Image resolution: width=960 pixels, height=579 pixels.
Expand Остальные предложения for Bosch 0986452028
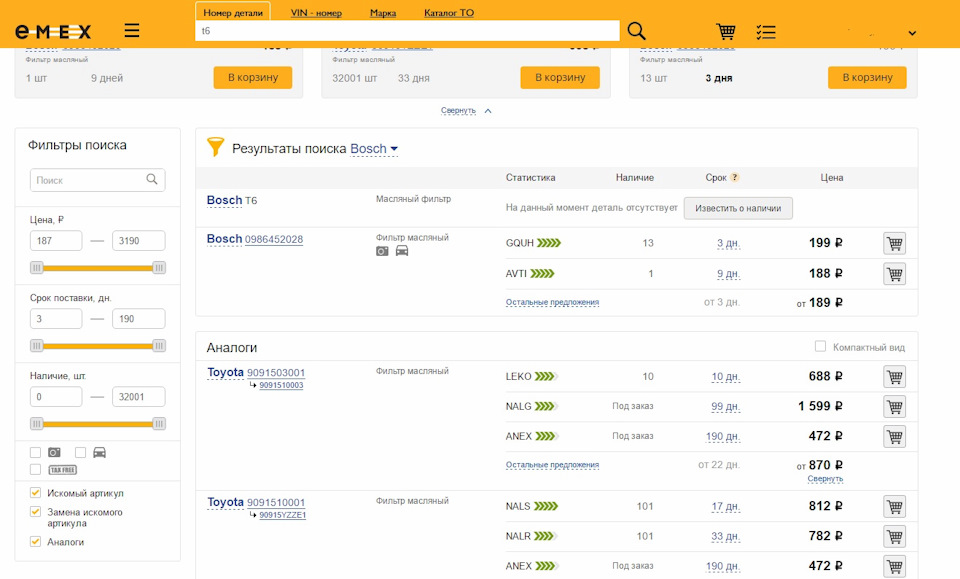[552, 302]
